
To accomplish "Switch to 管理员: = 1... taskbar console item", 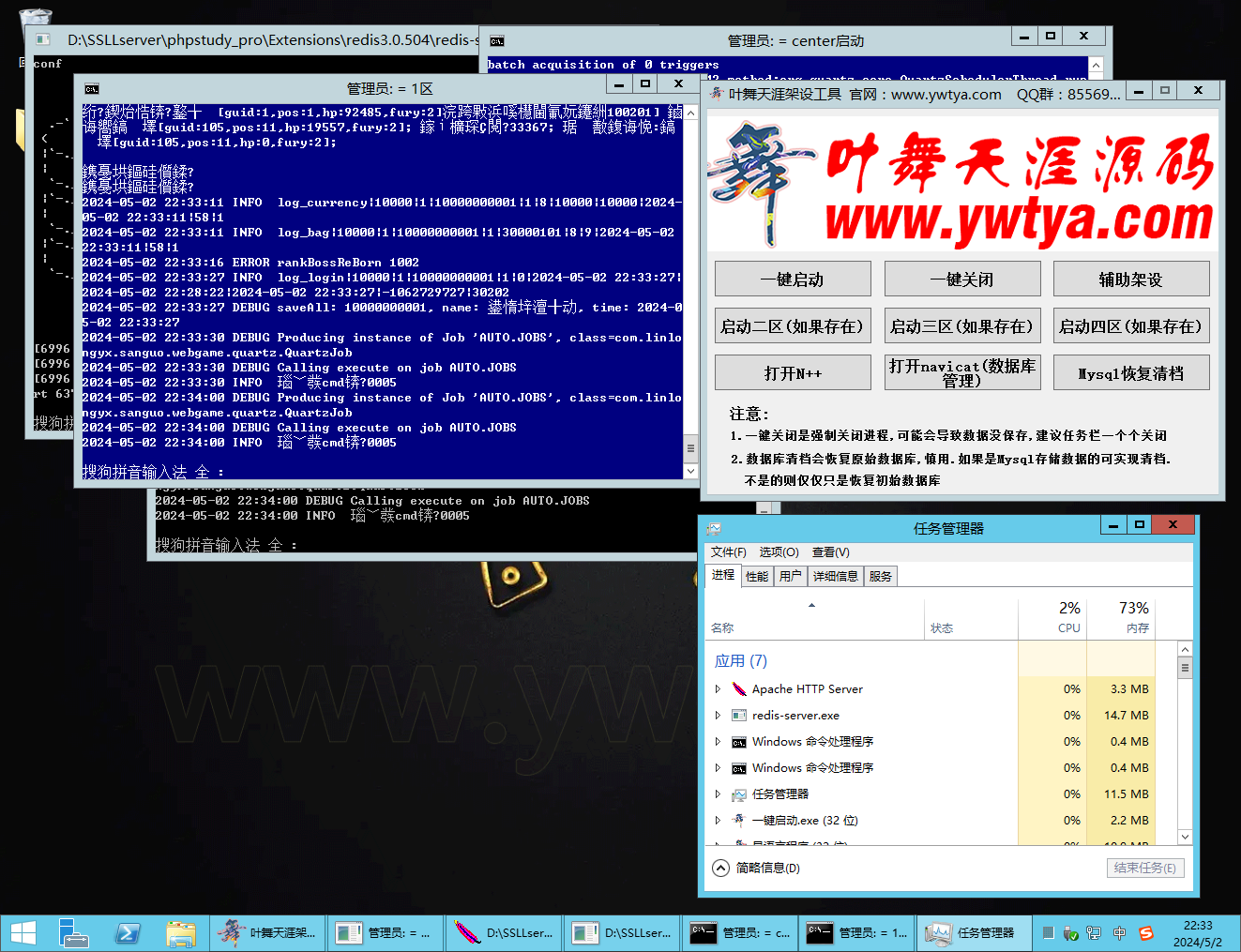I will (858, 933).
